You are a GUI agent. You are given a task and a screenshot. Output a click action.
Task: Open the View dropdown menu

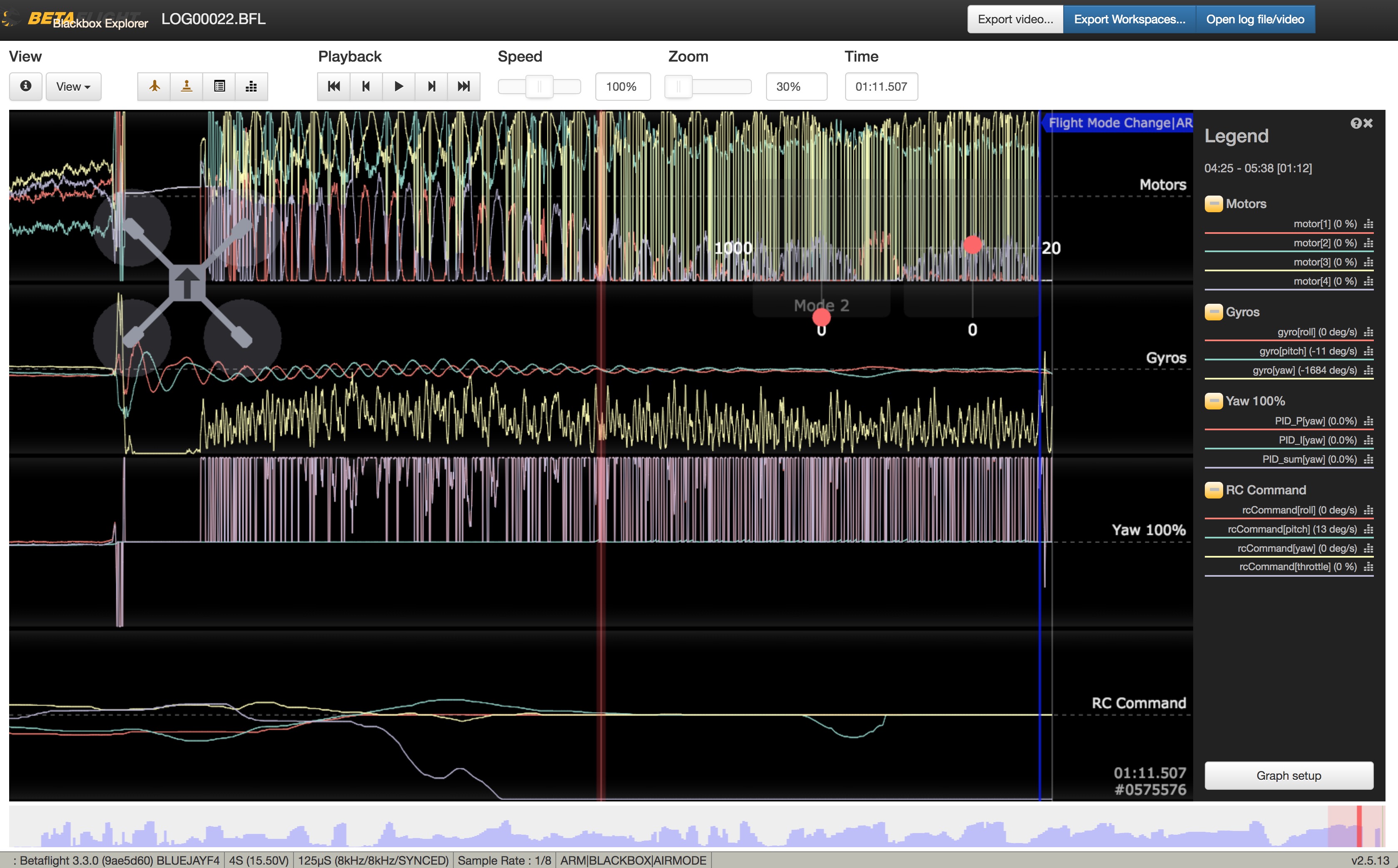click(x=73, y=86)
